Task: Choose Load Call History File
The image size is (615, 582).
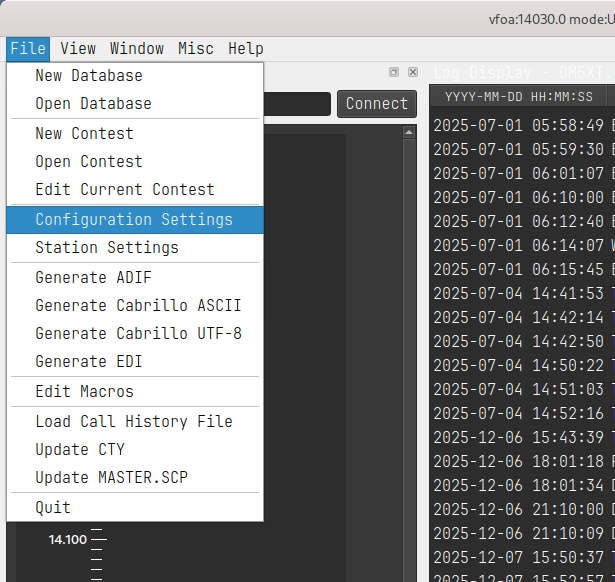Action: coord(134,421)
